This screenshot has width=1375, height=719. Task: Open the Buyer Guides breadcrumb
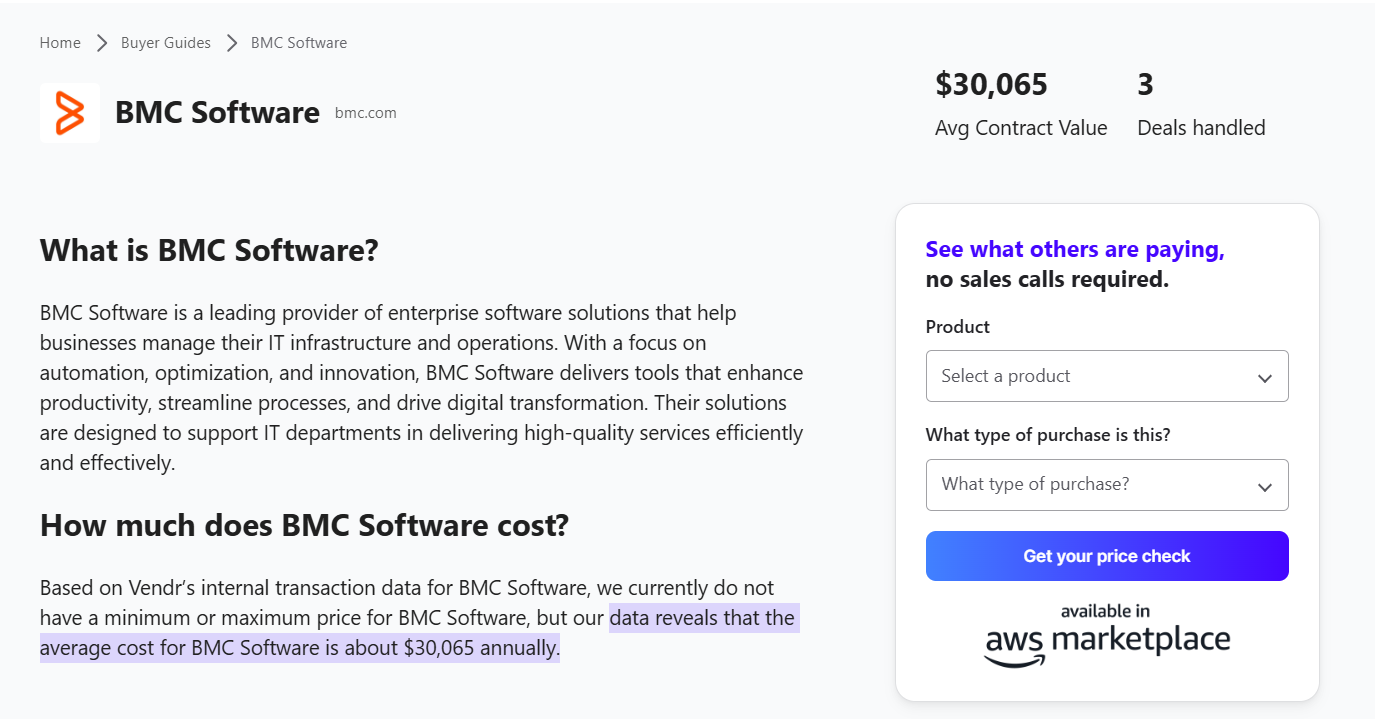166,43
